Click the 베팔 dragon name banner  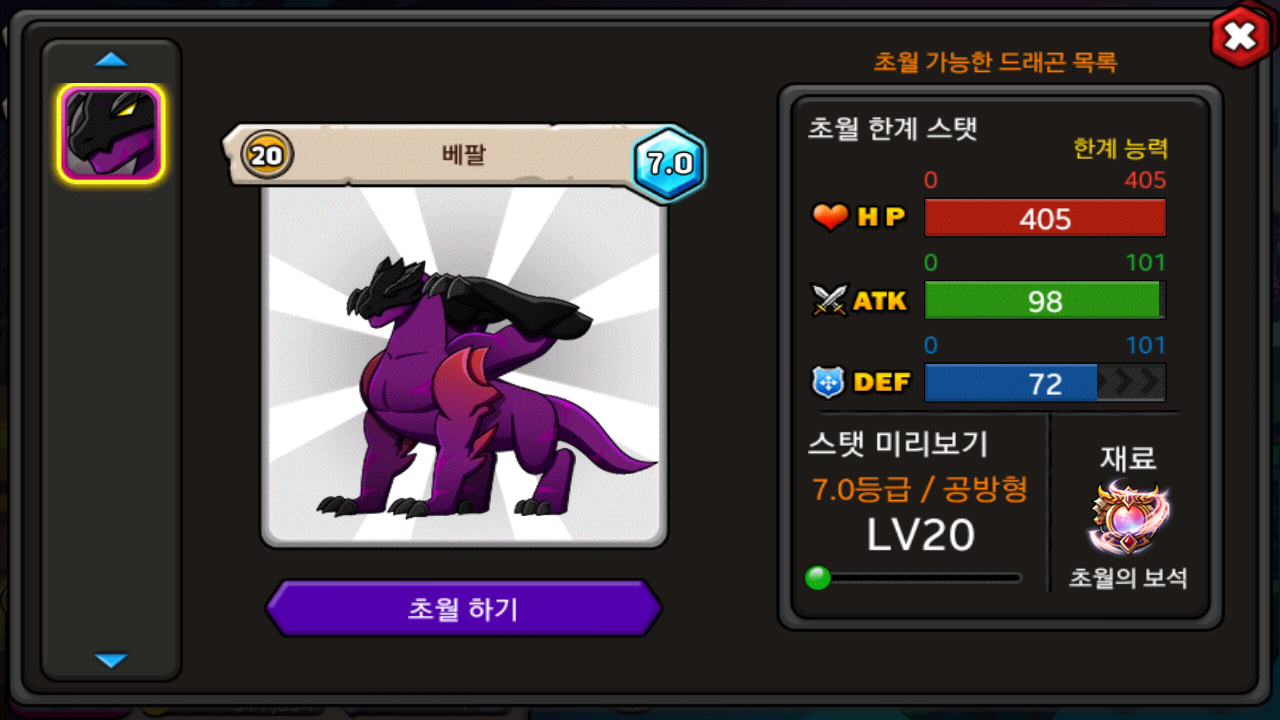pyautogui.click(x=462, y=155)
